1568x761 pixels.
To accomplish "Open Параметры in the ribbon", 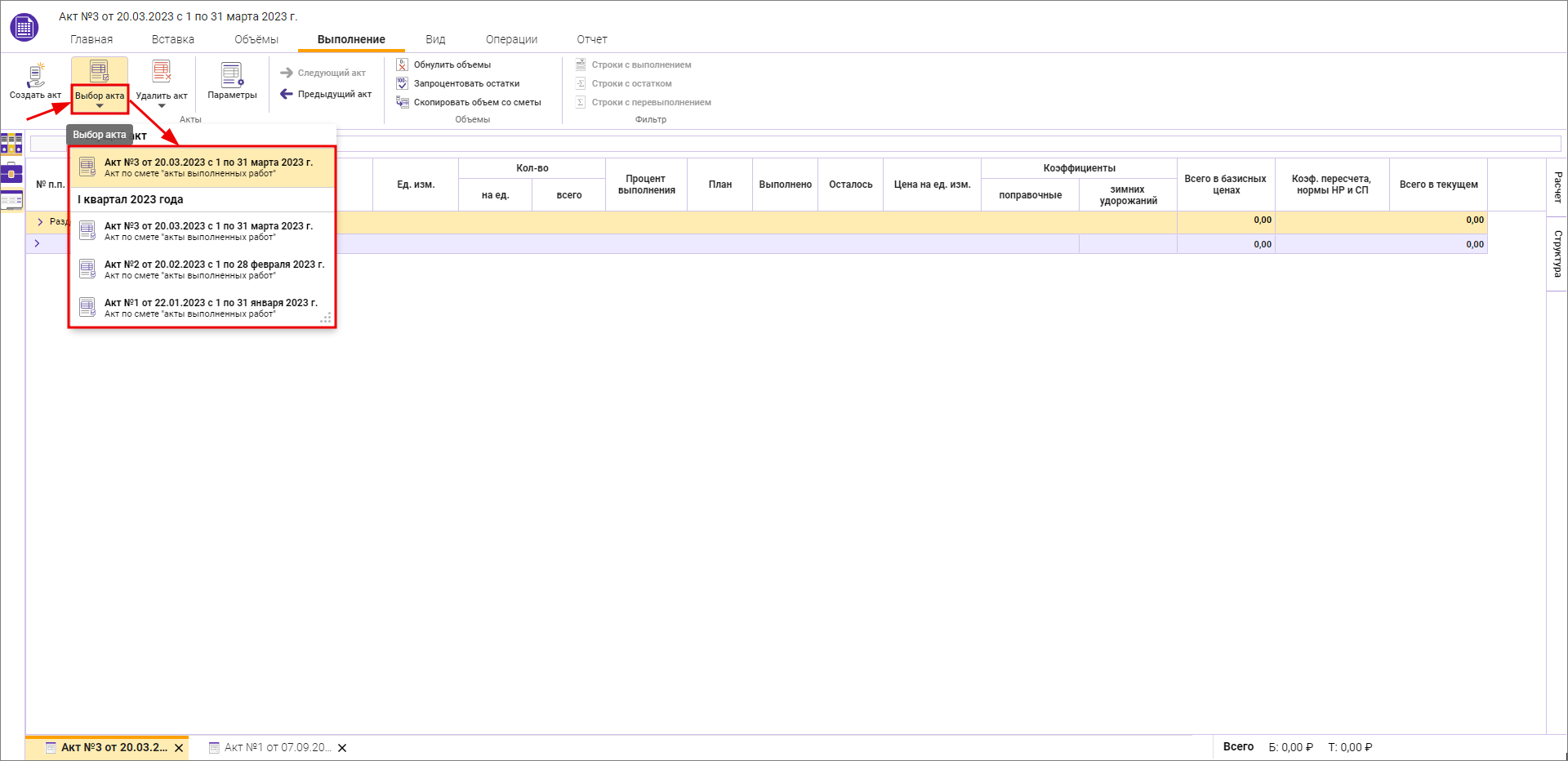I will [x=232, y=81].
